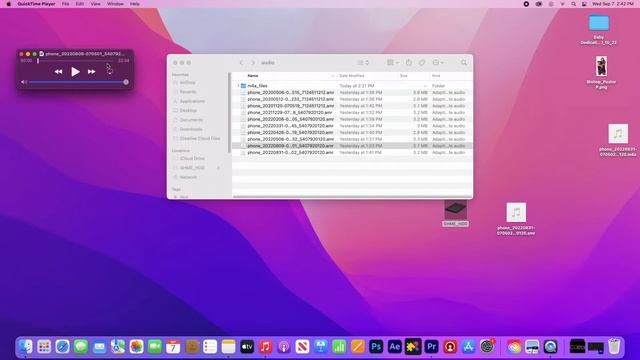This screenshot has width=640, height=360.
Task: Open Desktop in the Finder sidebar
Action: click(188, 111)
